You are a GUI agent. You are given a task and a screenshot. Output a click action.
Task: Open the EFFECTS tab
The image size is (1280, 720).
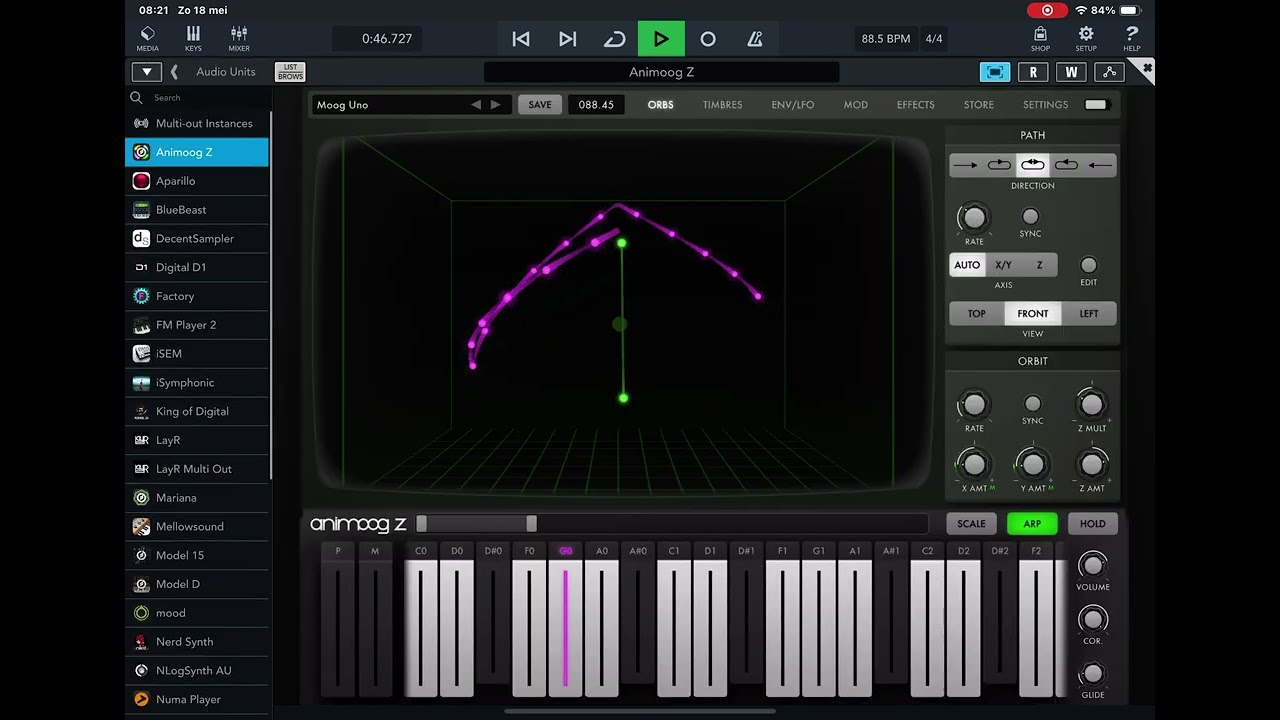pyautogui.click(x=916, y=105)
